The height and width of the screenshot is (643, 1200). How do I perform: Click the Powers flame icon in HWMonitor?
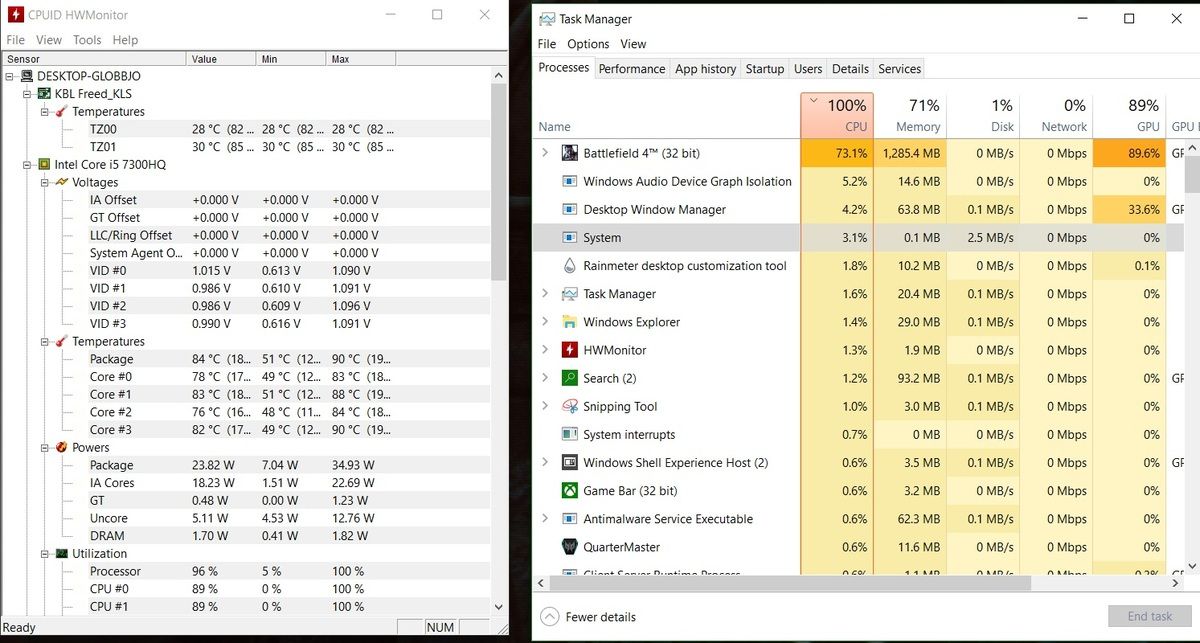tap(61, 447)
